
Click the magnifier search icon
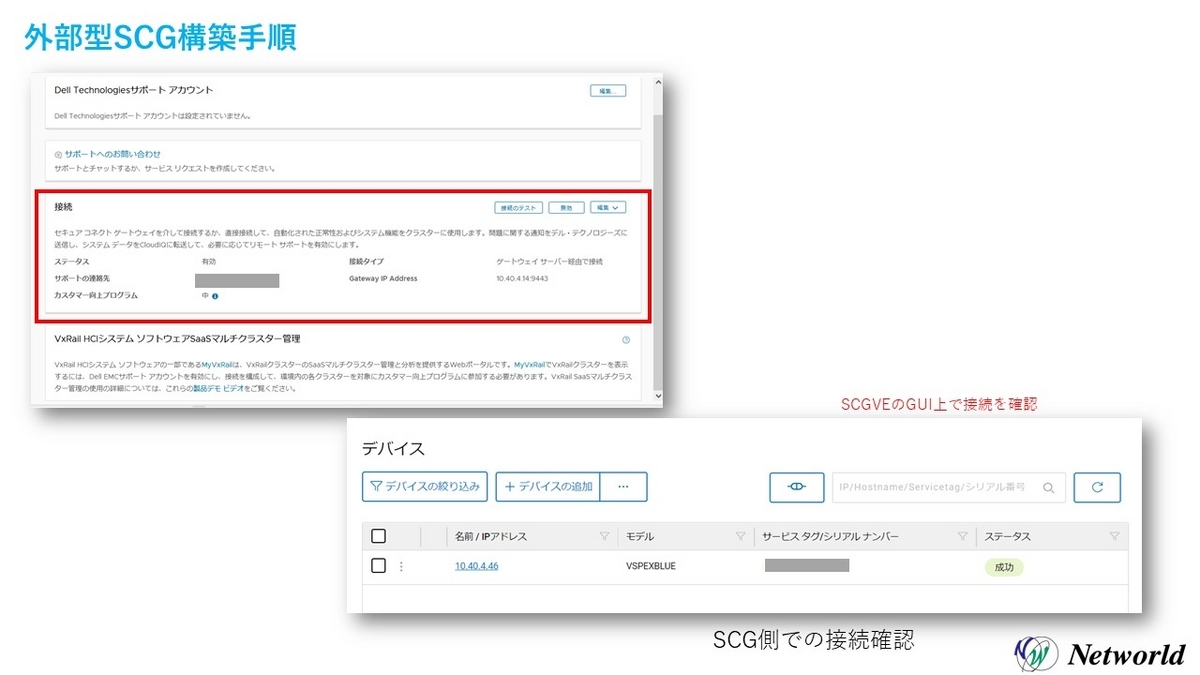click(1049, 488)
